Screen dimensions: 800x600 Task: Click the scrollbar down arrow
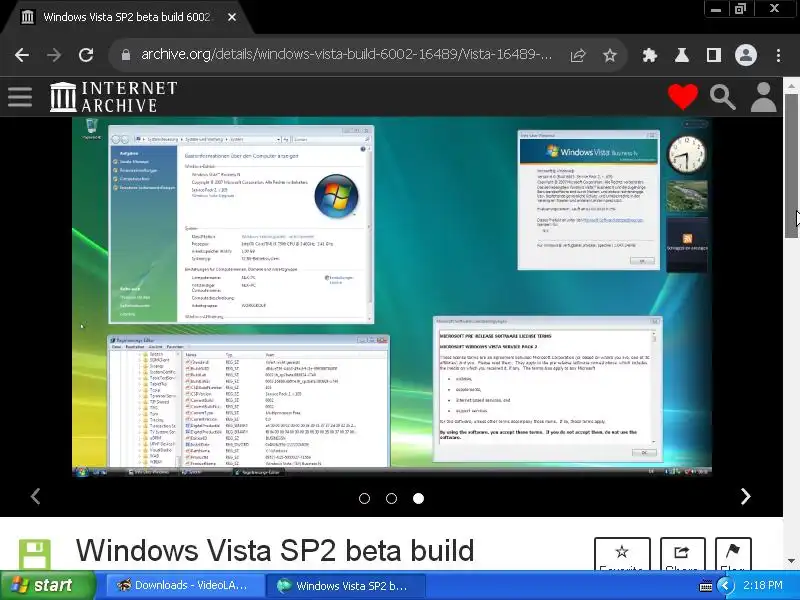tap(791, 561)
